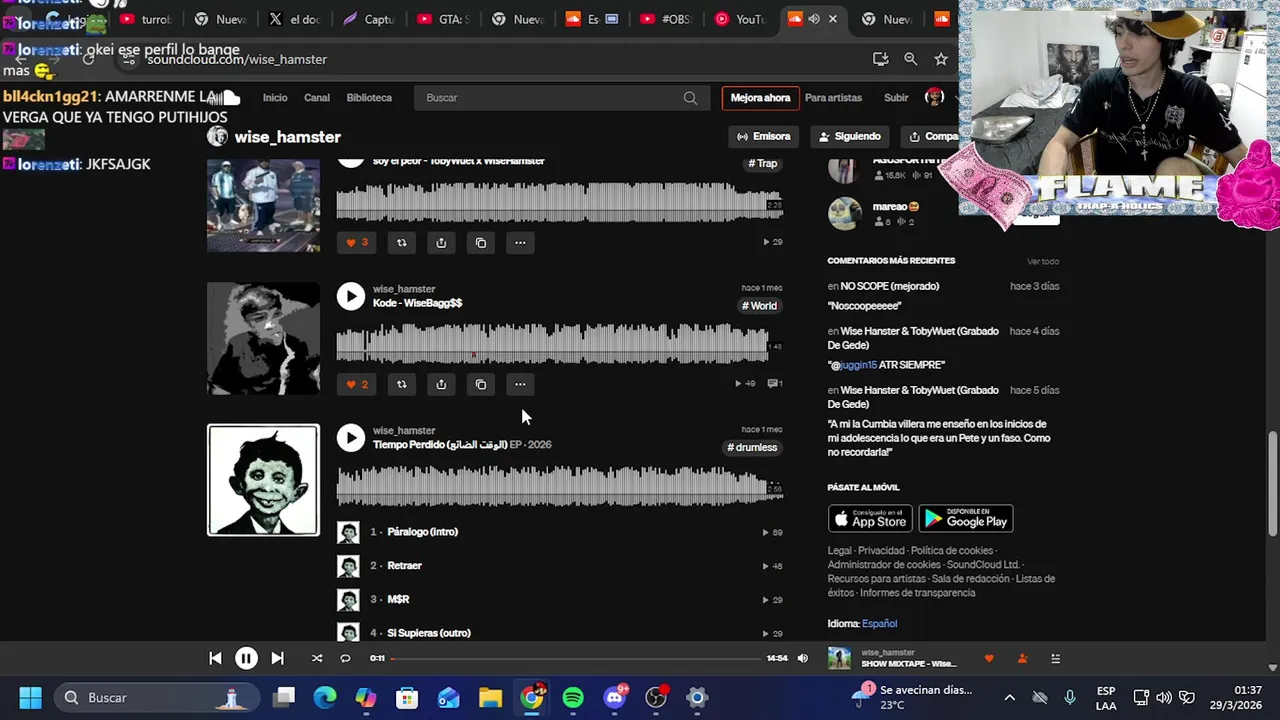The image size is (1280, 720).
Task: Repost the Kode - WiseBagg$$ track
Action: (401, 384)
